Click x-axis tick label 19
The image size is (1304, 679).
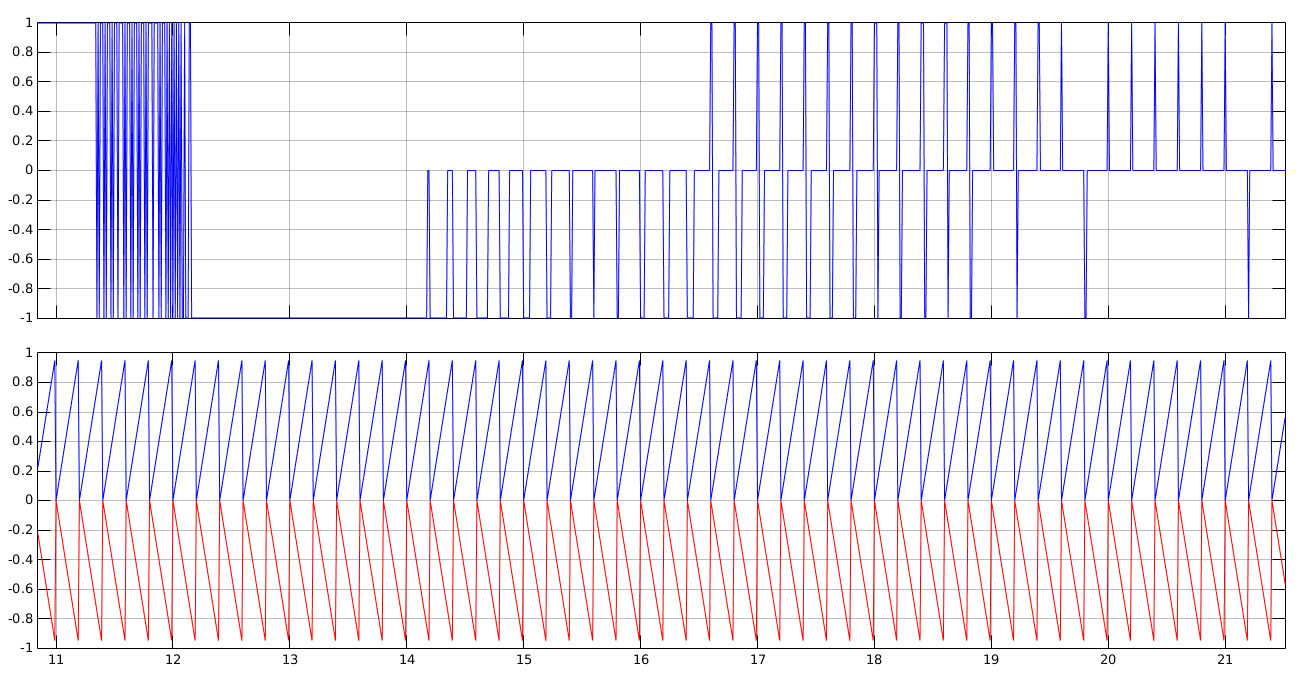[991, 661]
